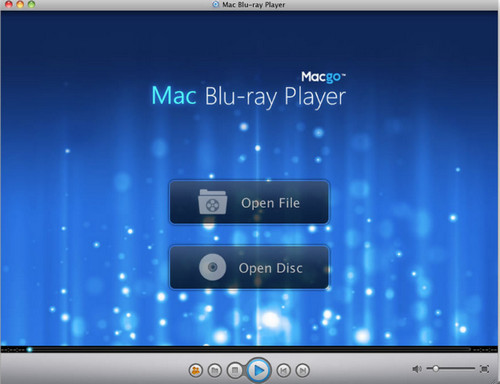Screen dimensions: 500x384
Task: Click the Open File button
Action: (249, 202)
